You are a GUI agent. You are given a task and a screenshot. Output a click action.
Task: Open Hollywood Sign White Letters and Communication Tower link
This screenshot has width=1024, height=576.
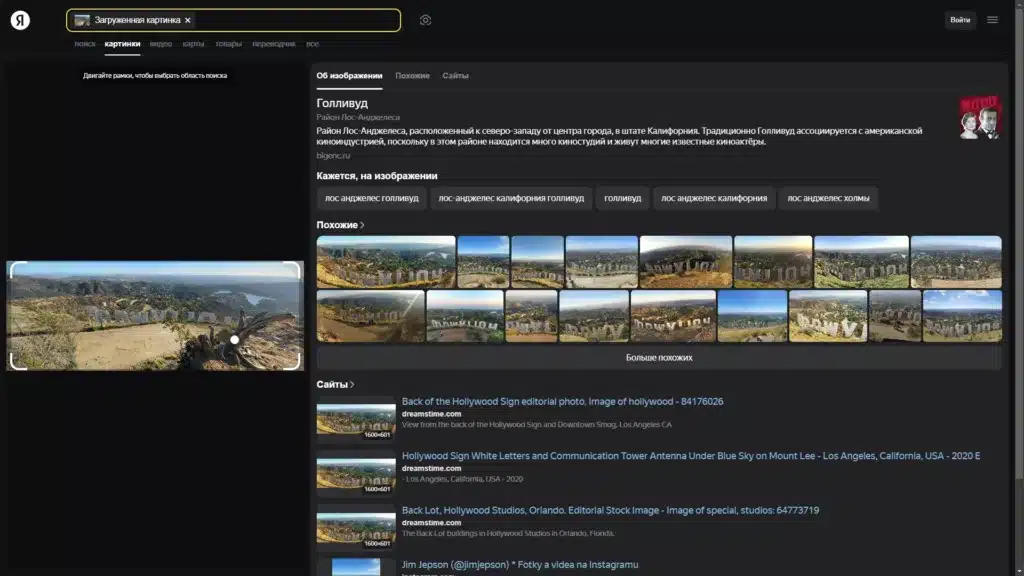[x=691, y=456]
